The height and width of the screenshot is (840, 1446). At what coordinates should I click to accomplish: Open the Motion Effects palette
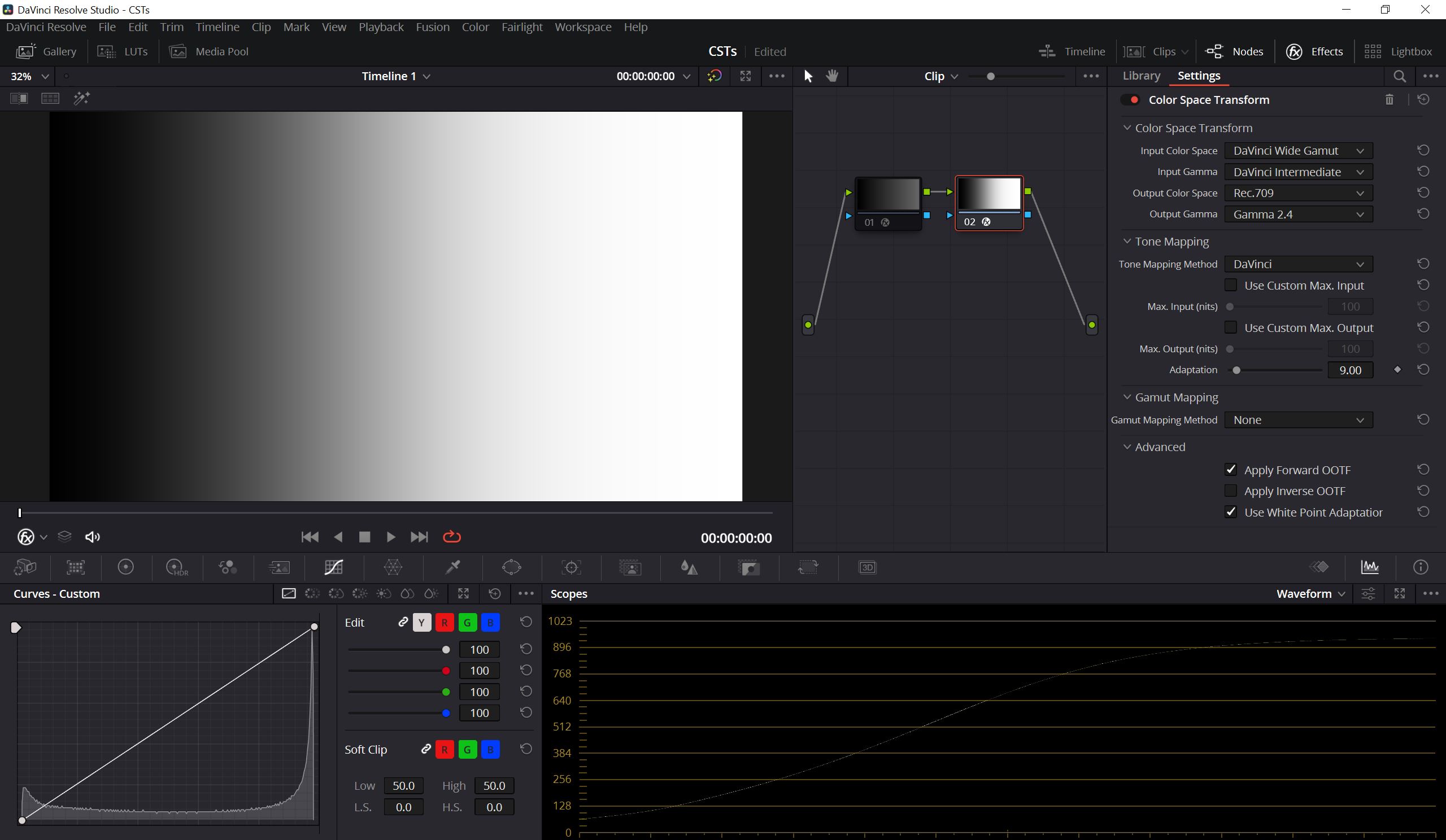click(x=280, y=567)
